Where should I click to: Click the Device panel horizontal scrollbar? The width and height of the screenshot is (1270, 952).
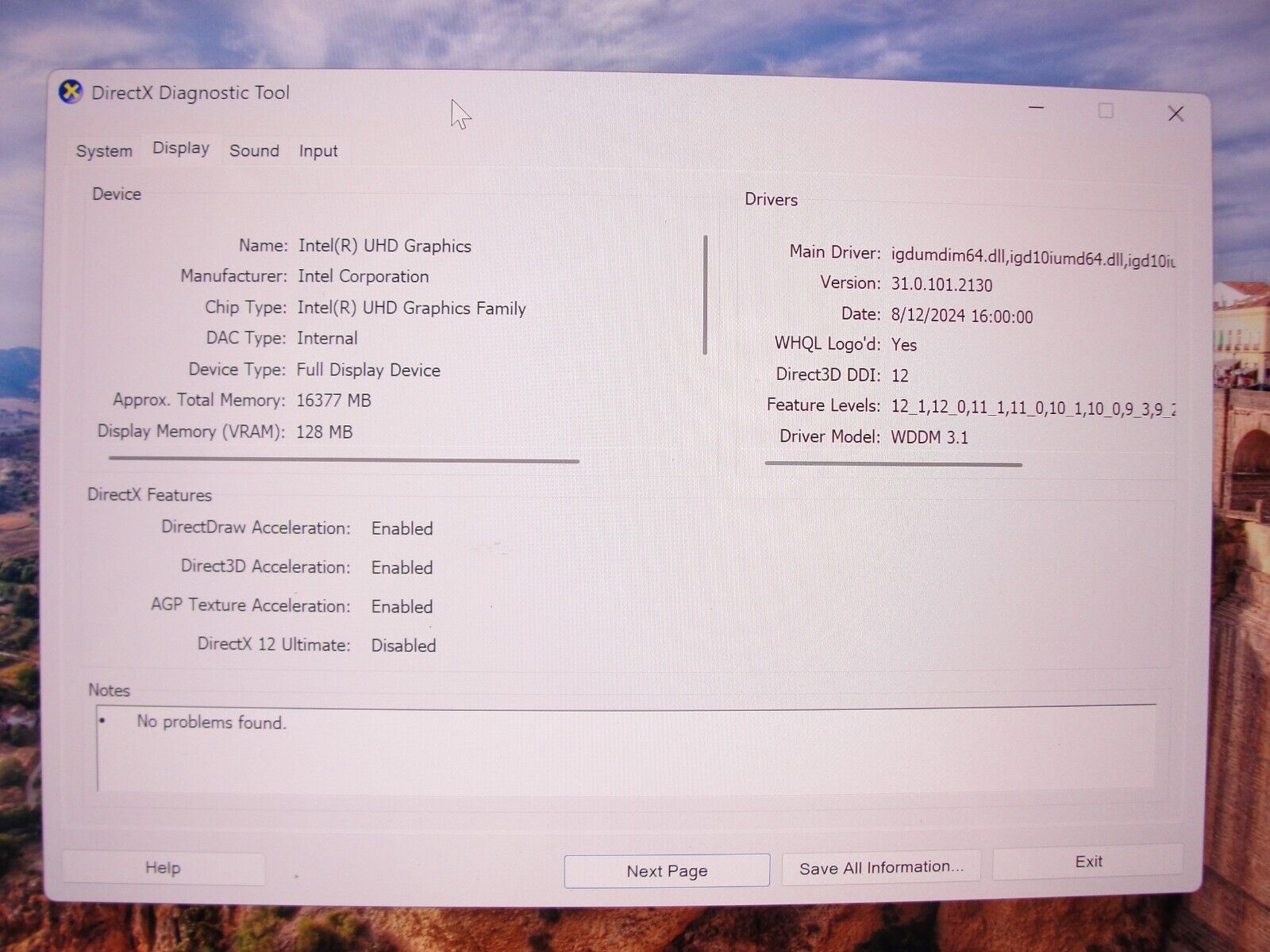click(x=344, y=459)
